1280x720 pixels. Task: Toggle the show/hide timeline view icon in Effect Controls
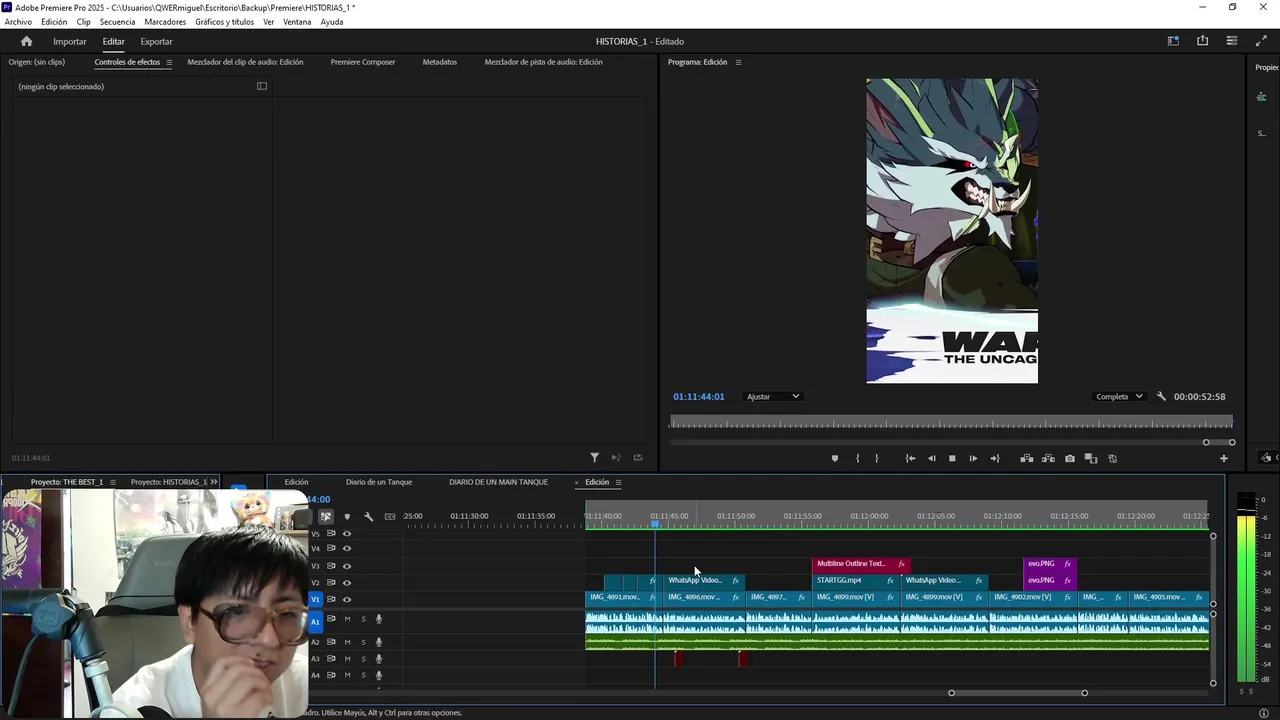coord(262,86)
